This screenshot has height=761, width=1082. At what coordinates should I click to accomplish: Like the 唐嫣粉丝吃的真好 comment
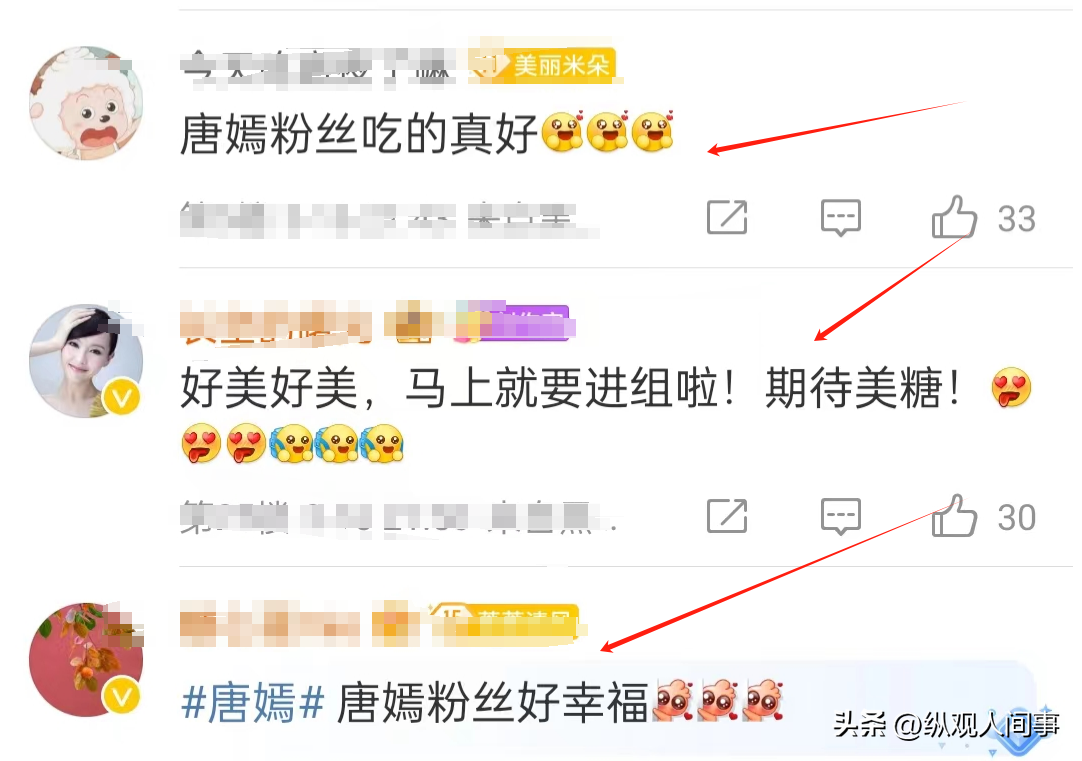point(954,217)
